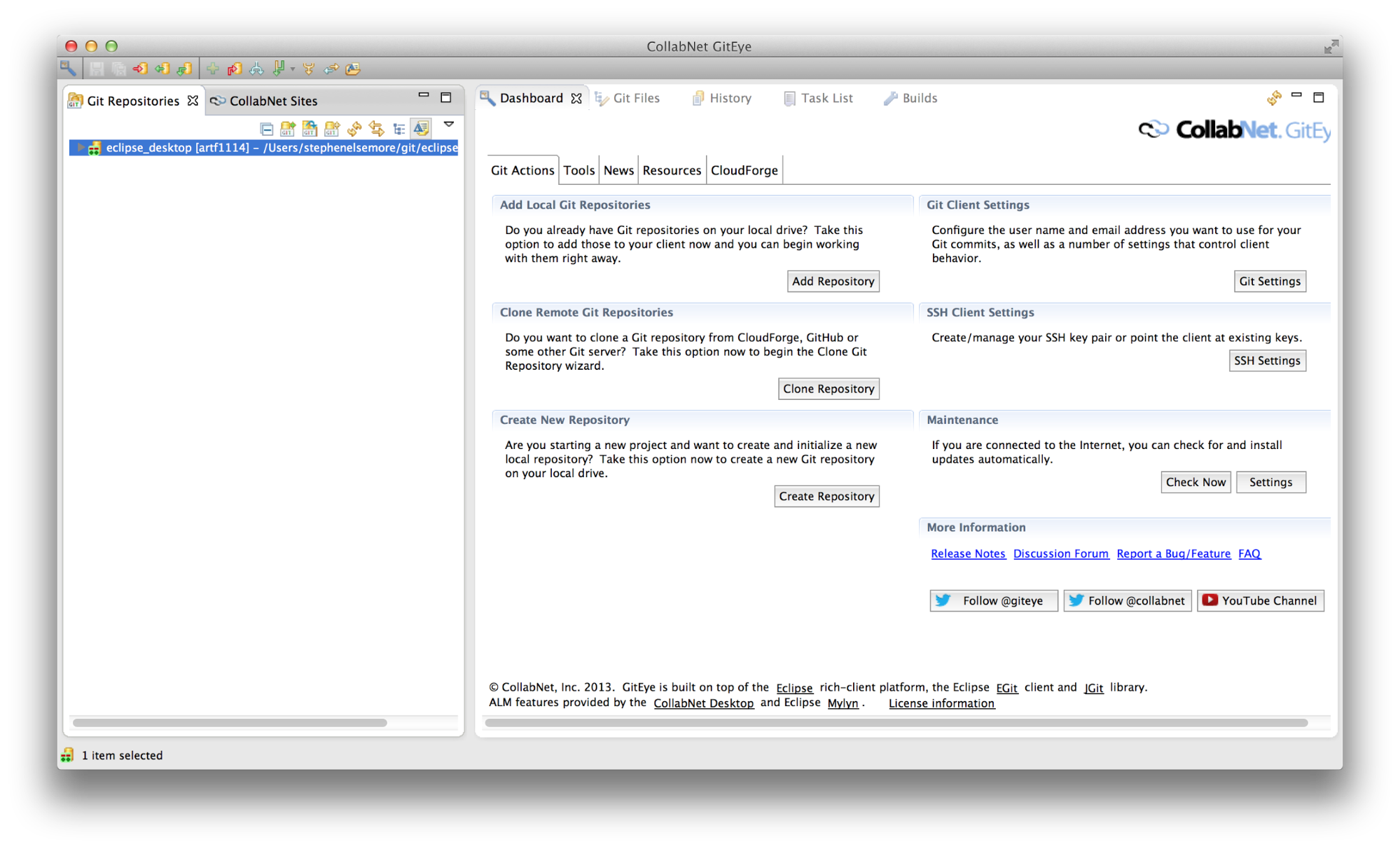Image resolution: width=1400 pixels, height=849 pixels.
Task: Select the Commit toolbar icon
Action: pos(235,69)
